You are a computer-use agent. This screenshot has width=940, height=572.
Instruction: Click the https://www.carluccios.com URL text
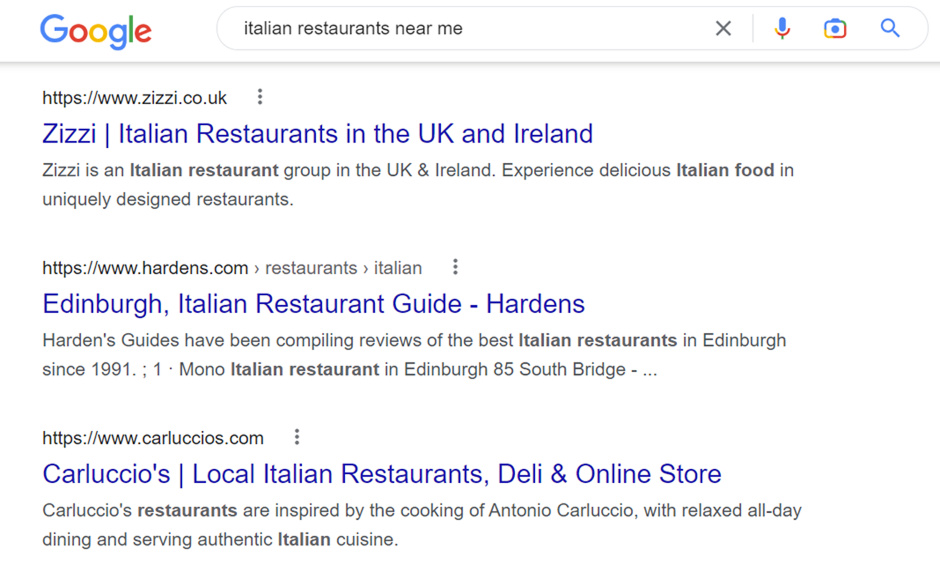(153, 438)
